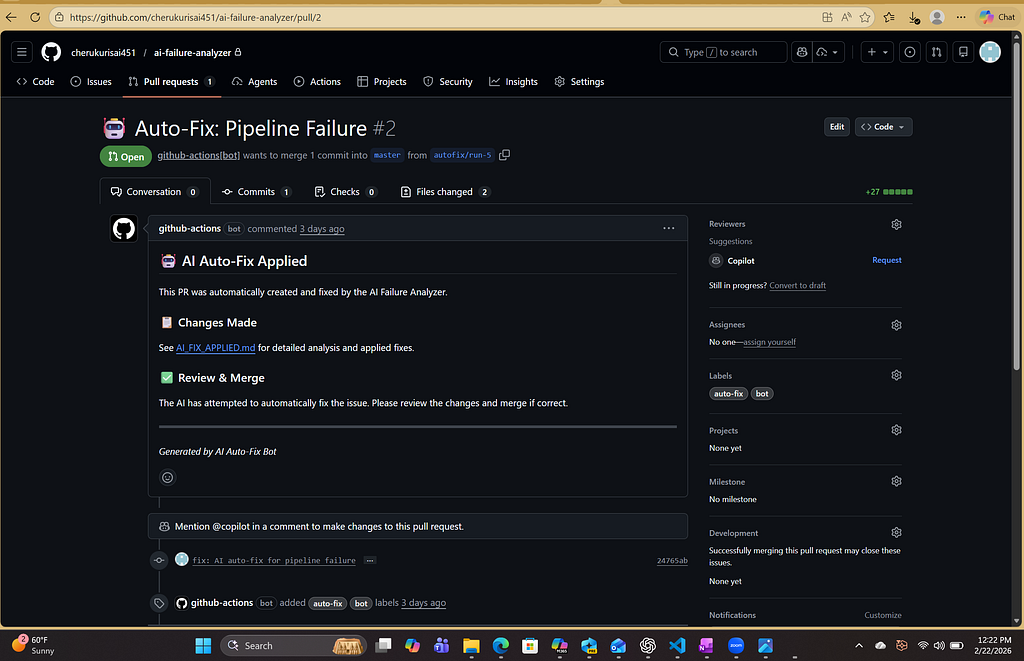Open the hamburger navigation menu
The height and width of the screenshot is (661, 1024).
coord(22,52)
